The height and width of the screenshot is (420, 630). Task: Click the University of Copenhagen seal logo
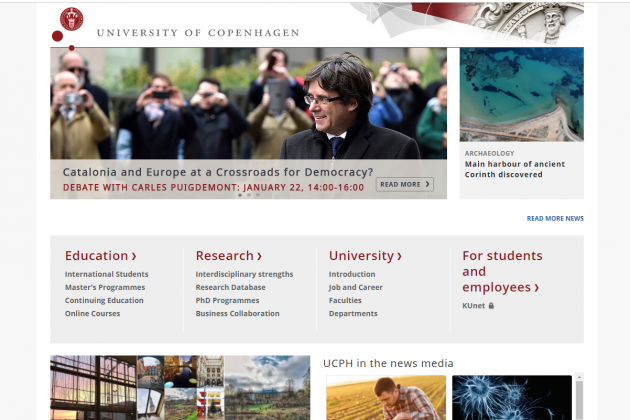pos(72,19)
